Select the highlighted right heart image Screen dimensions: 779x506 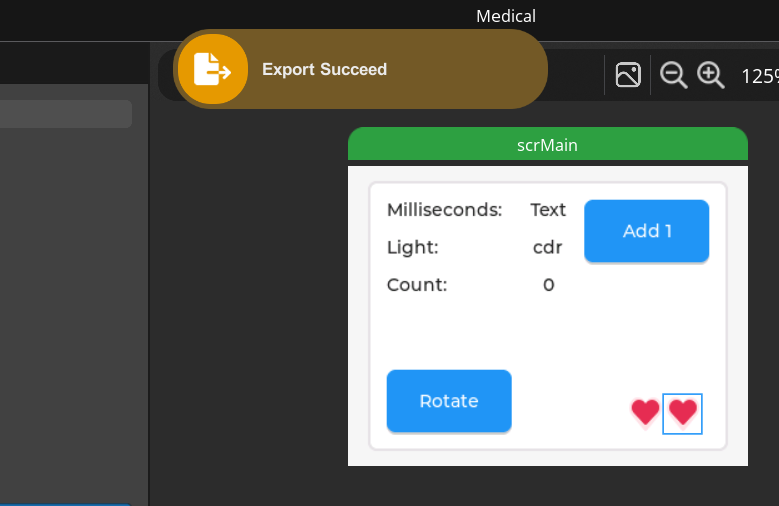(683, 412)
